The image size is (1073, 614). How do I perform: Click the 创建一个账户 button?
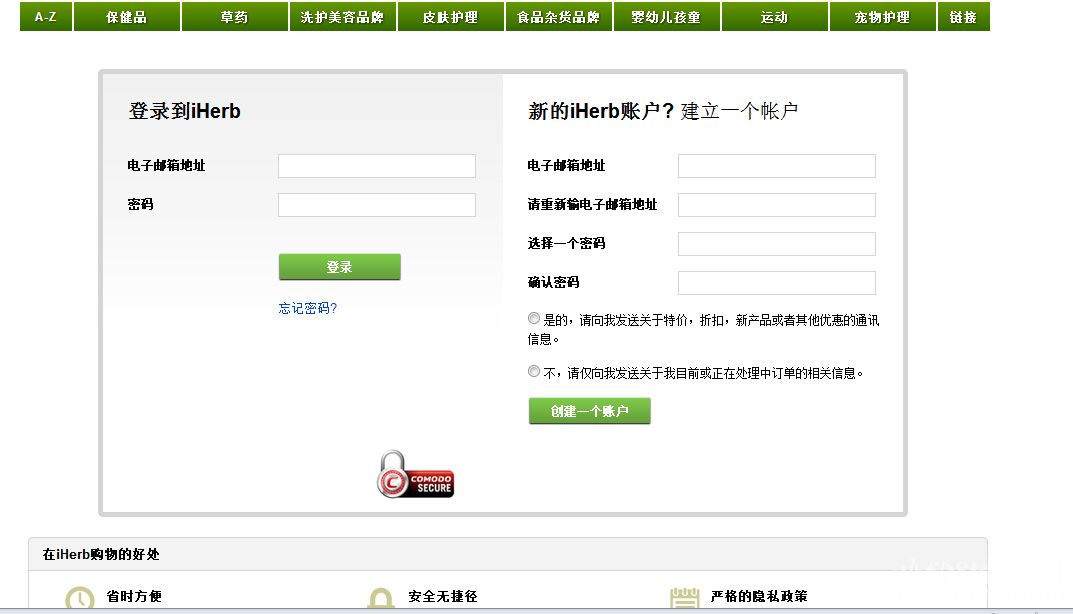click(589, 411)
